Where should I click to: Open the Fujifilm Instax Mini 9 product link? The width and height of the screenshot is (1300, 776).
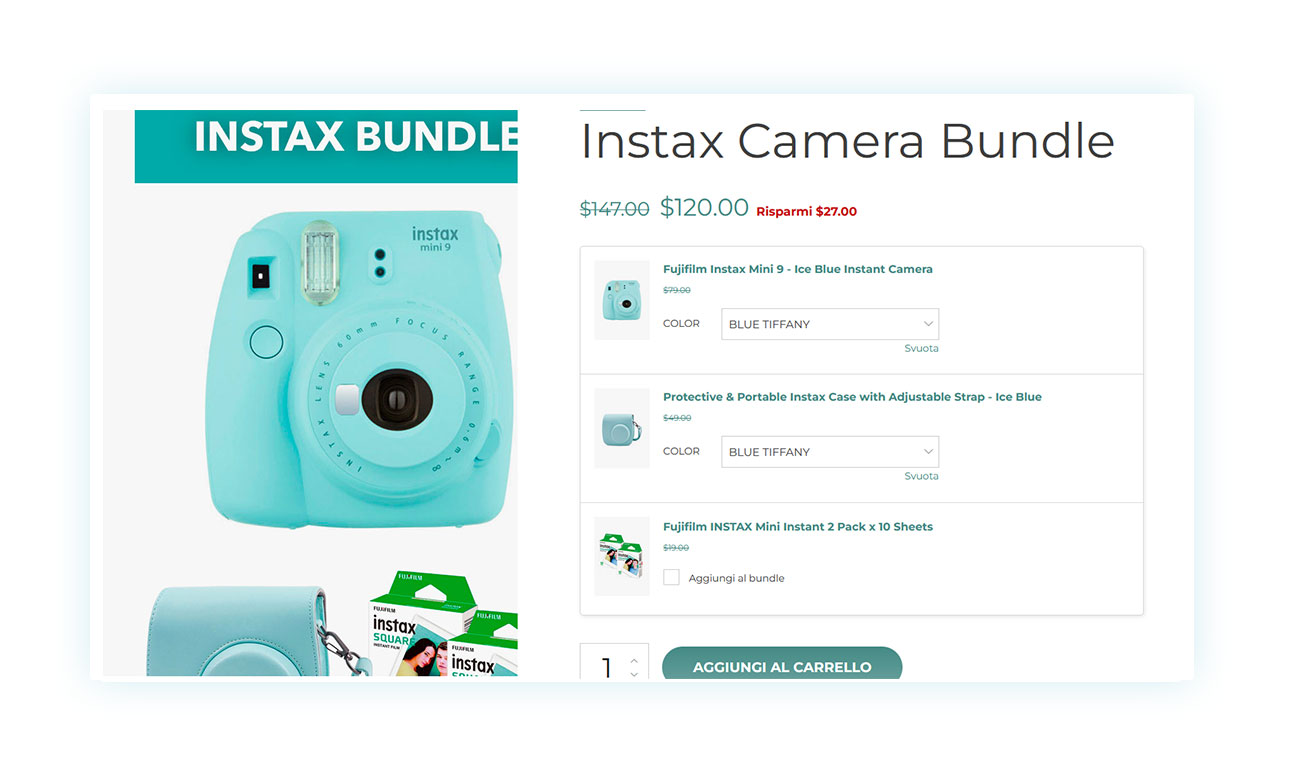pyautogui.click(x=798, y=269)
